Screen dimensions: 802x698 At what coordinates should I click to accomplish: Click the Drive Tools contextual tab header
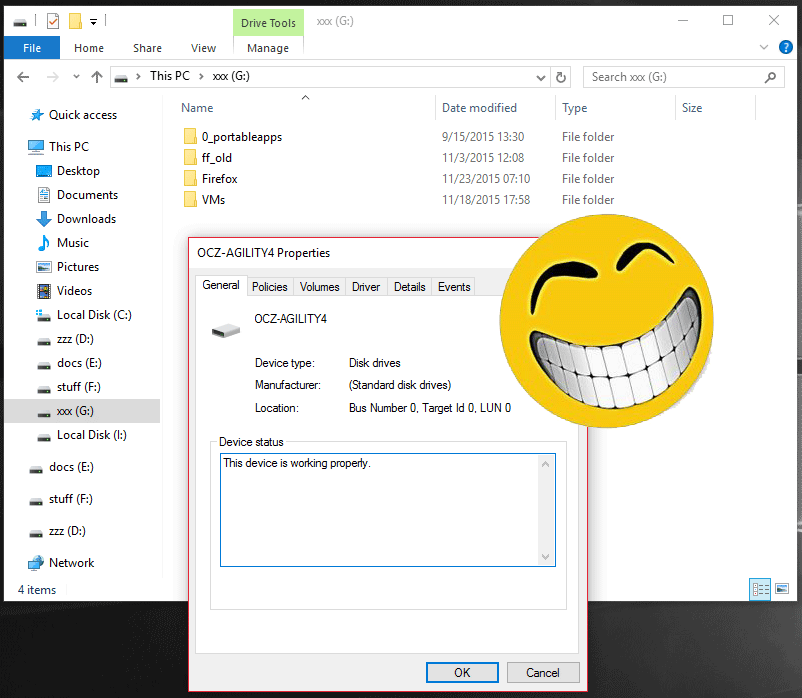coord(268,23)
